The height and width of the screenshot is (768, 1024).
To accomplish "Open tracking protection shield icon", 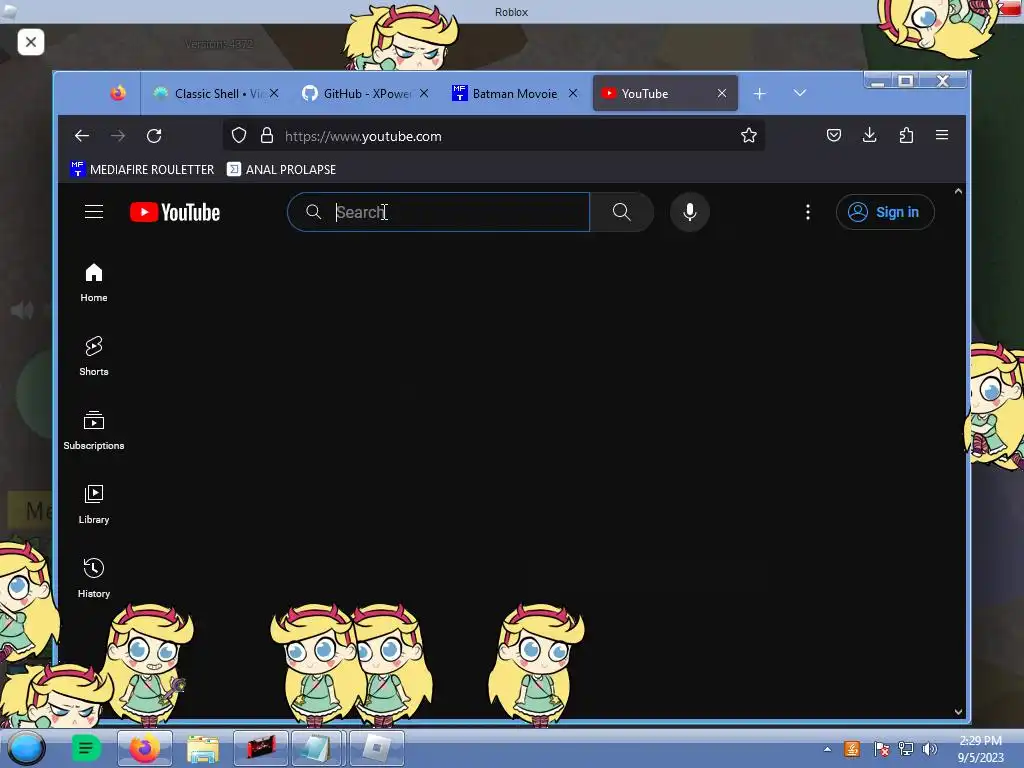I will click(239, 135).
